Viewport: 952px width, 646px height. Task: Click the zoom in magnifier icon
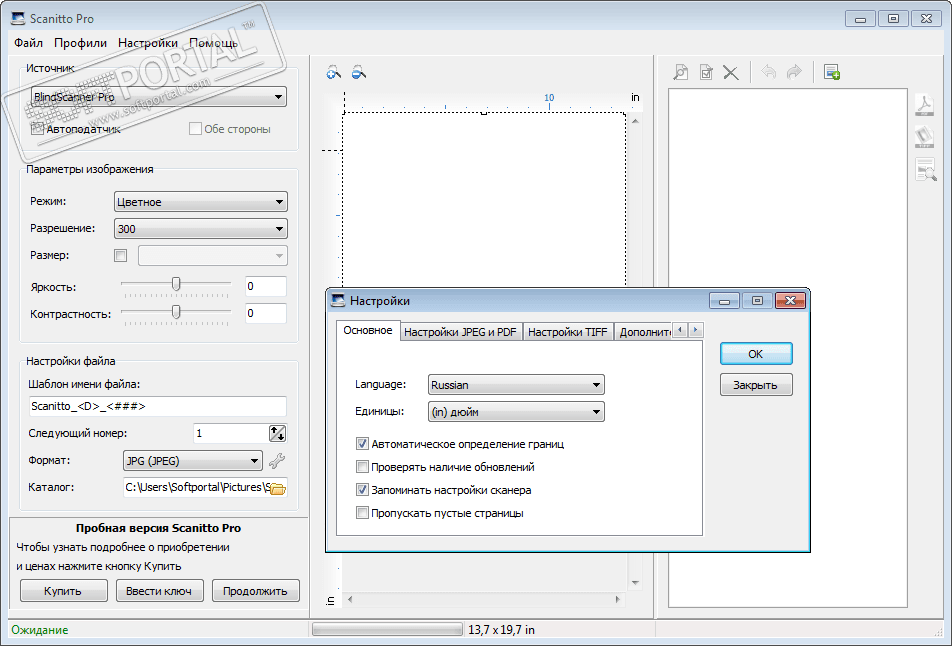(334, 72)
